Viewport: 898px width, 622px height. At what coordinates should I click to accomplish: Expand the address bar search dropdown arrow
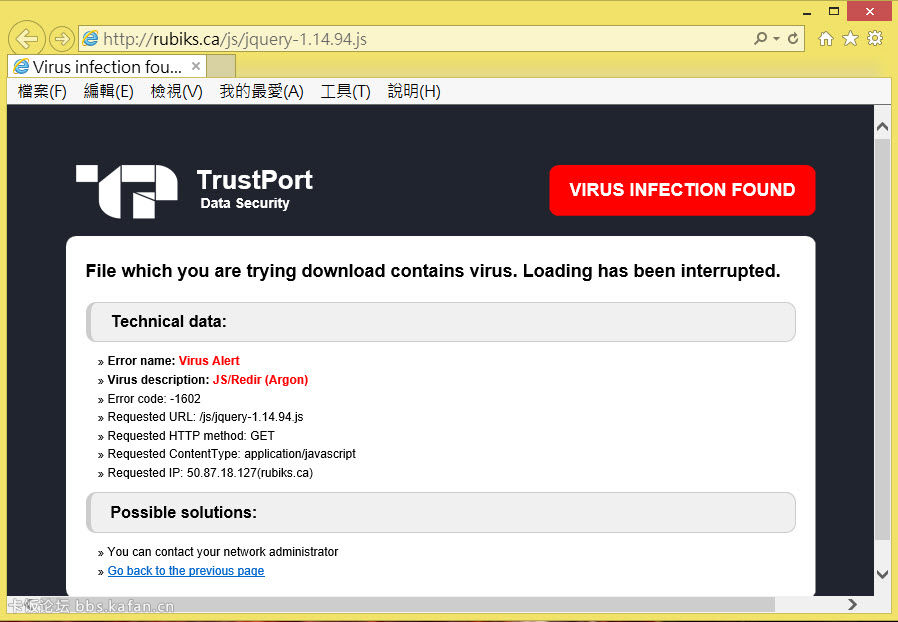coord(777,39)
